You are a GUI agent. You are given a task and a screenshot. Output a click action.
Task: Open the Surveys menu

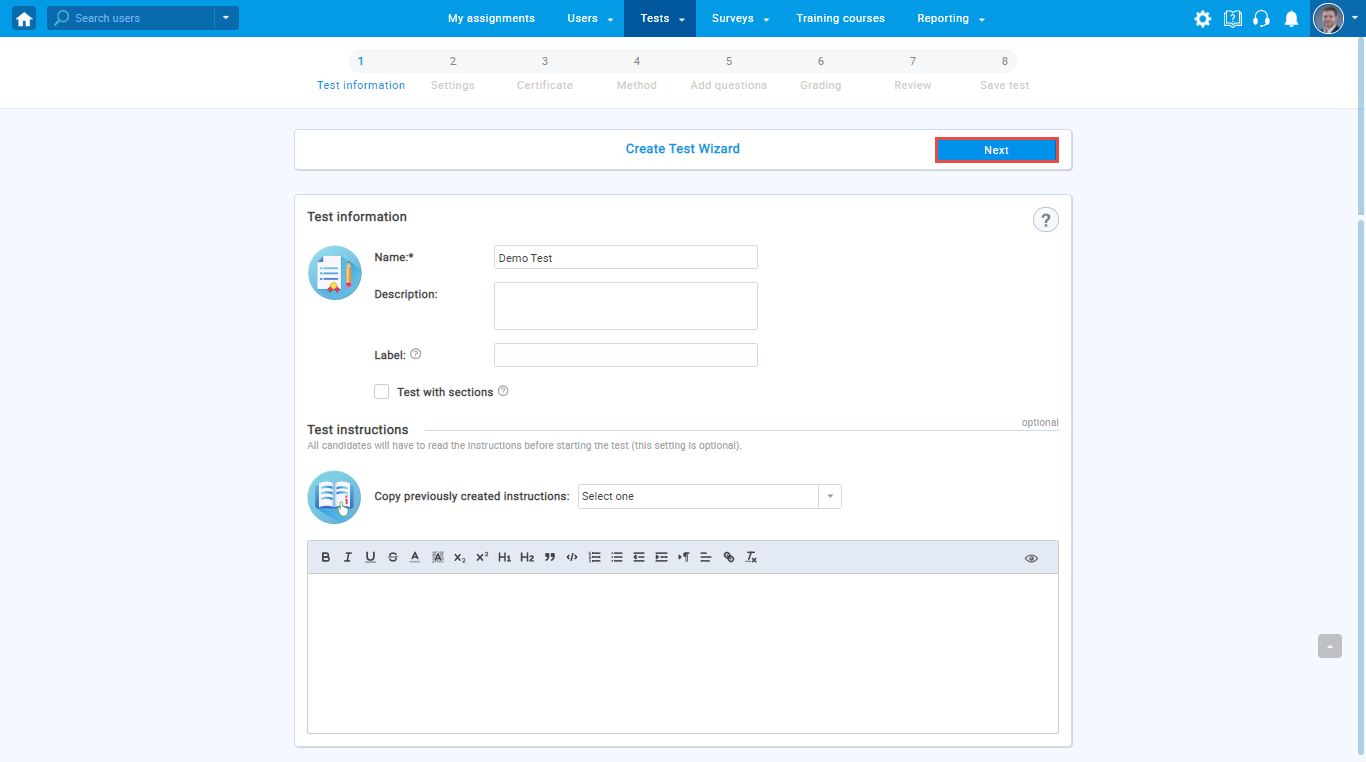(740, 18)
